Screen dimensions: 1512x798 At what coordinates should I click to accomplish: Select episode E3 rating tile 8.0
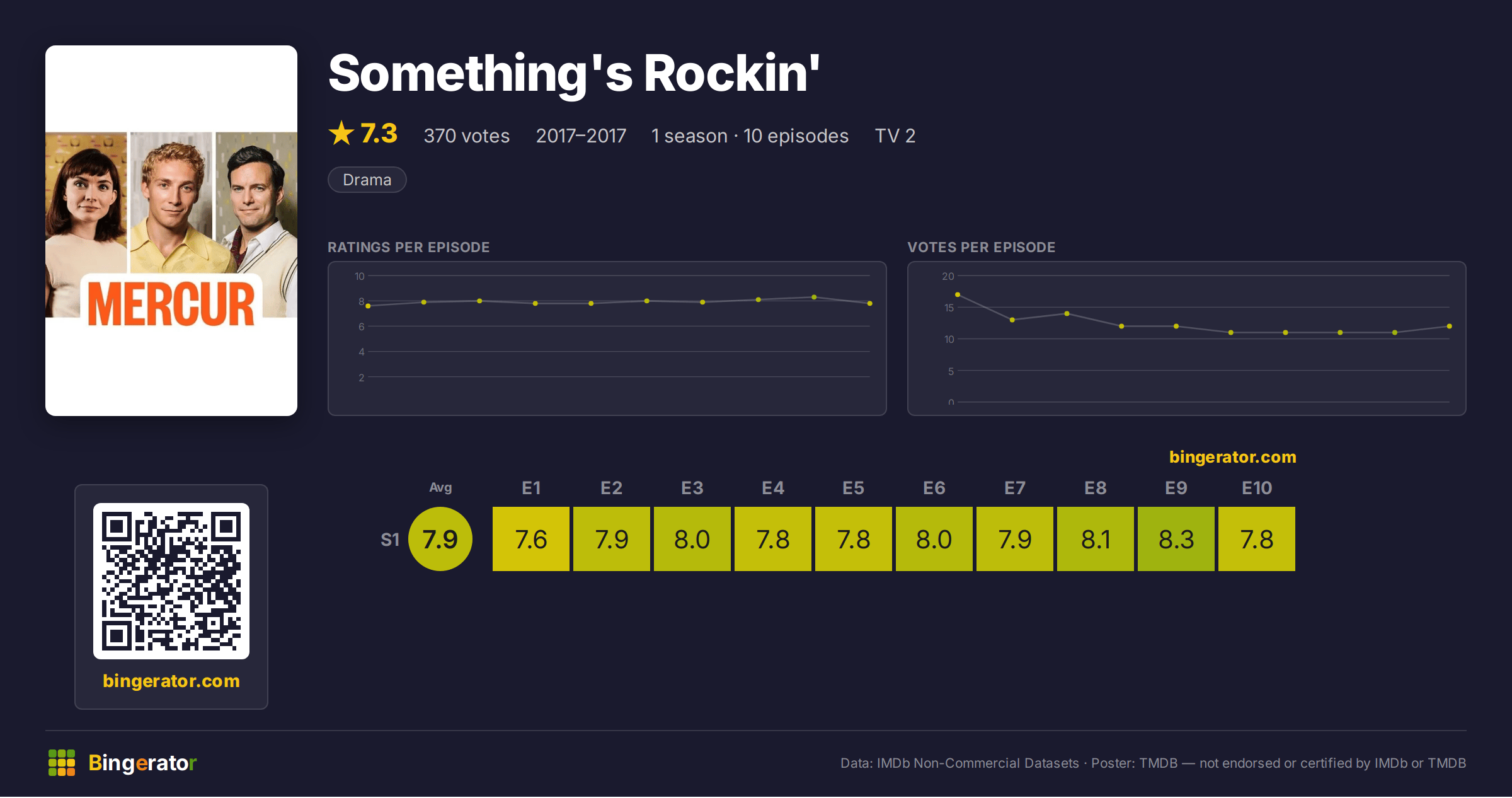pyautogui.click(x=692, y=539)
